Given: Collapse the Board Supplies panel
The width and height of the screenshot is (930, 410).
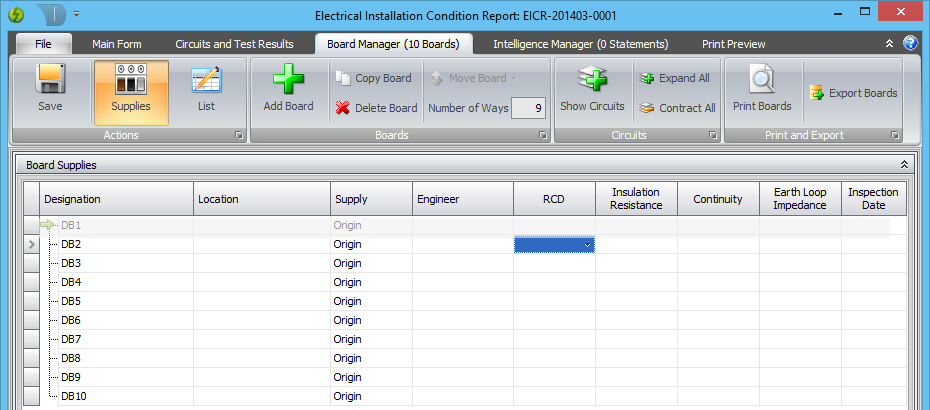Looking at the screenshot, I should point(904,165).
